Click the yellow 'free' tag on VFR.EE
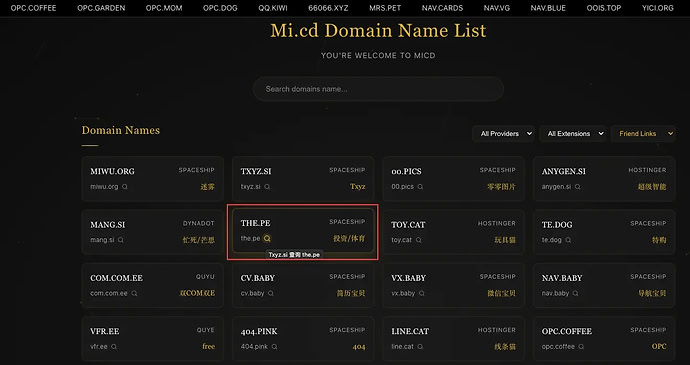690x365 pixels. pyautogui.click(x=209, y=346)
